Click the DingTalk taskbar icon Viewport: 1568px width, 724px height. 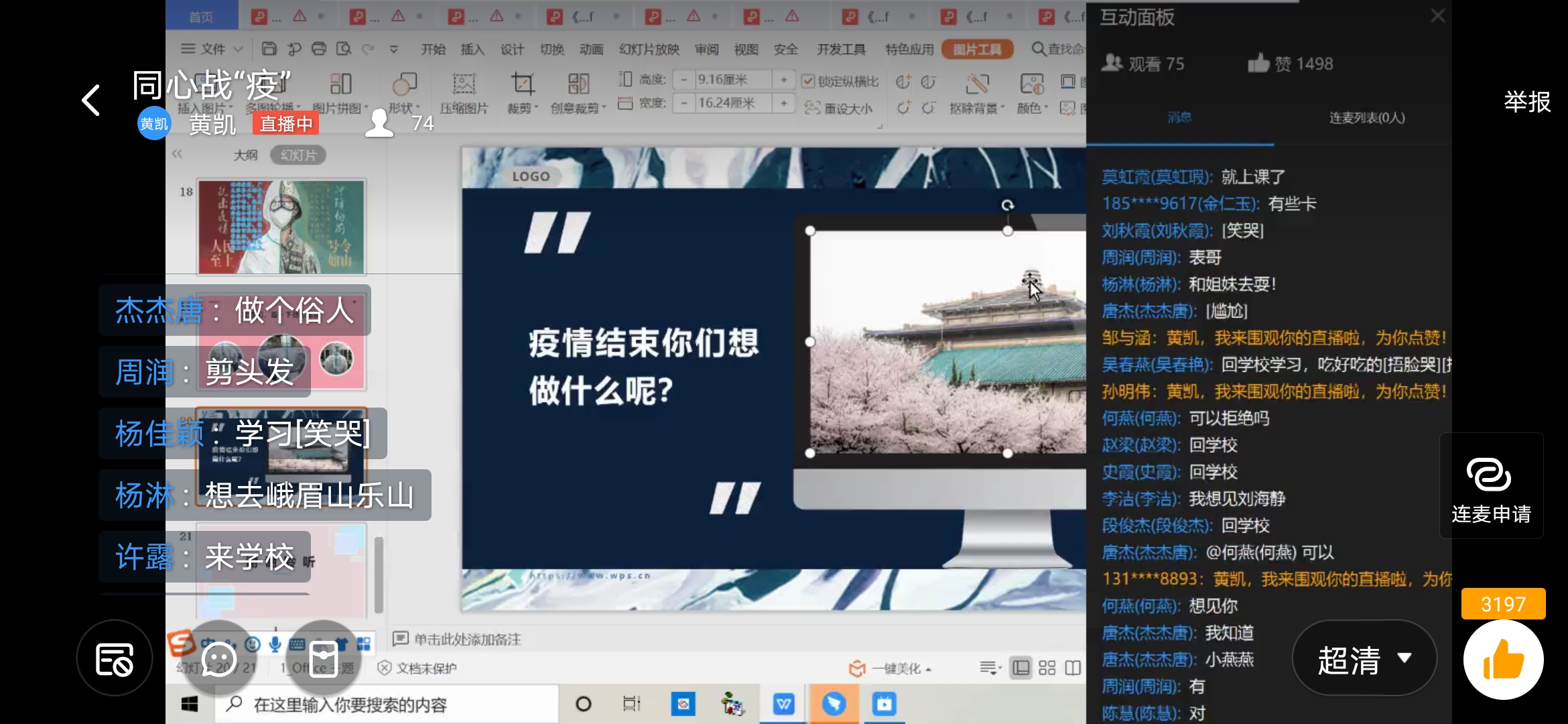pos(834,704)
